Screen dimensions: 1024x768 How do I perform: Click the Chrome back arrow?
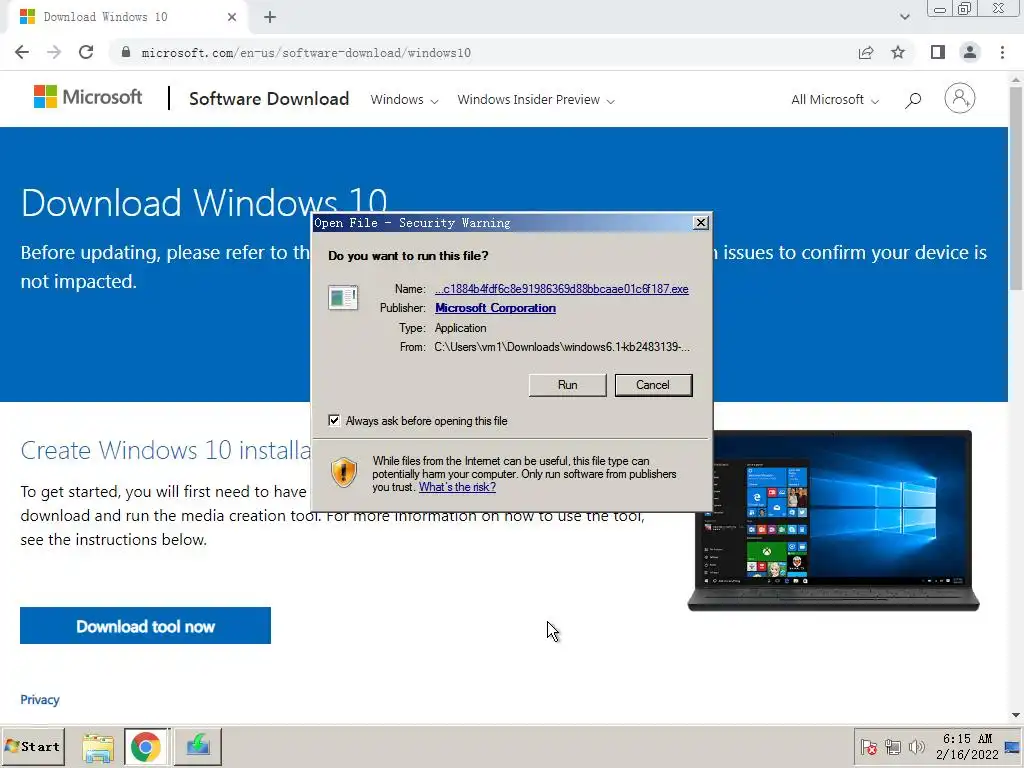[22, 52]
